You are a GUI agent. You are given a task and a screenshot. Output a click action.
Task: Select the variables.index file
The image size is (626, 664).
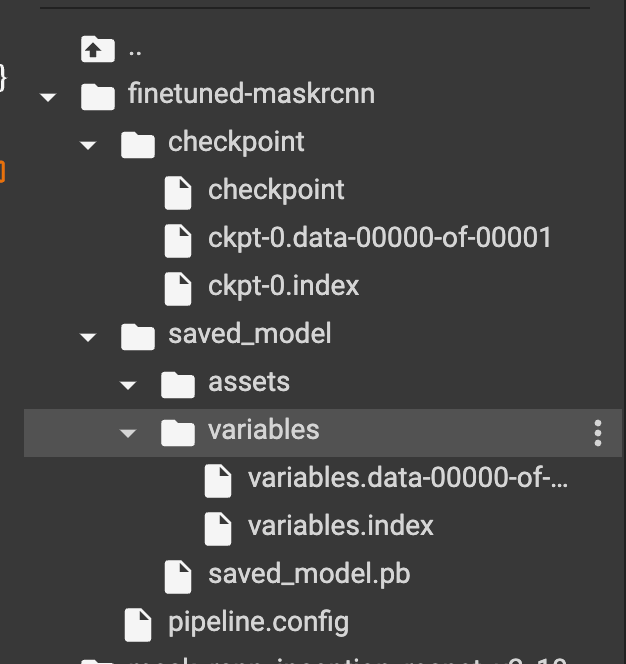pyautogui.click(x=341, y=526)
